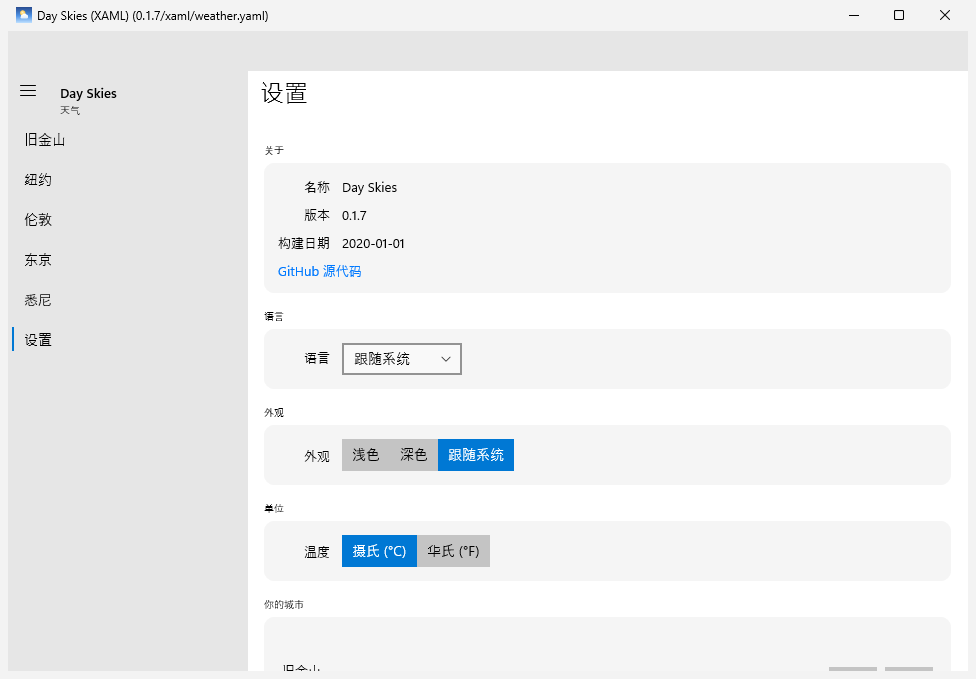Click the 名称 value Day Skies in About card
The height and width of the screenshot is (679, 976).
[369, 187]
